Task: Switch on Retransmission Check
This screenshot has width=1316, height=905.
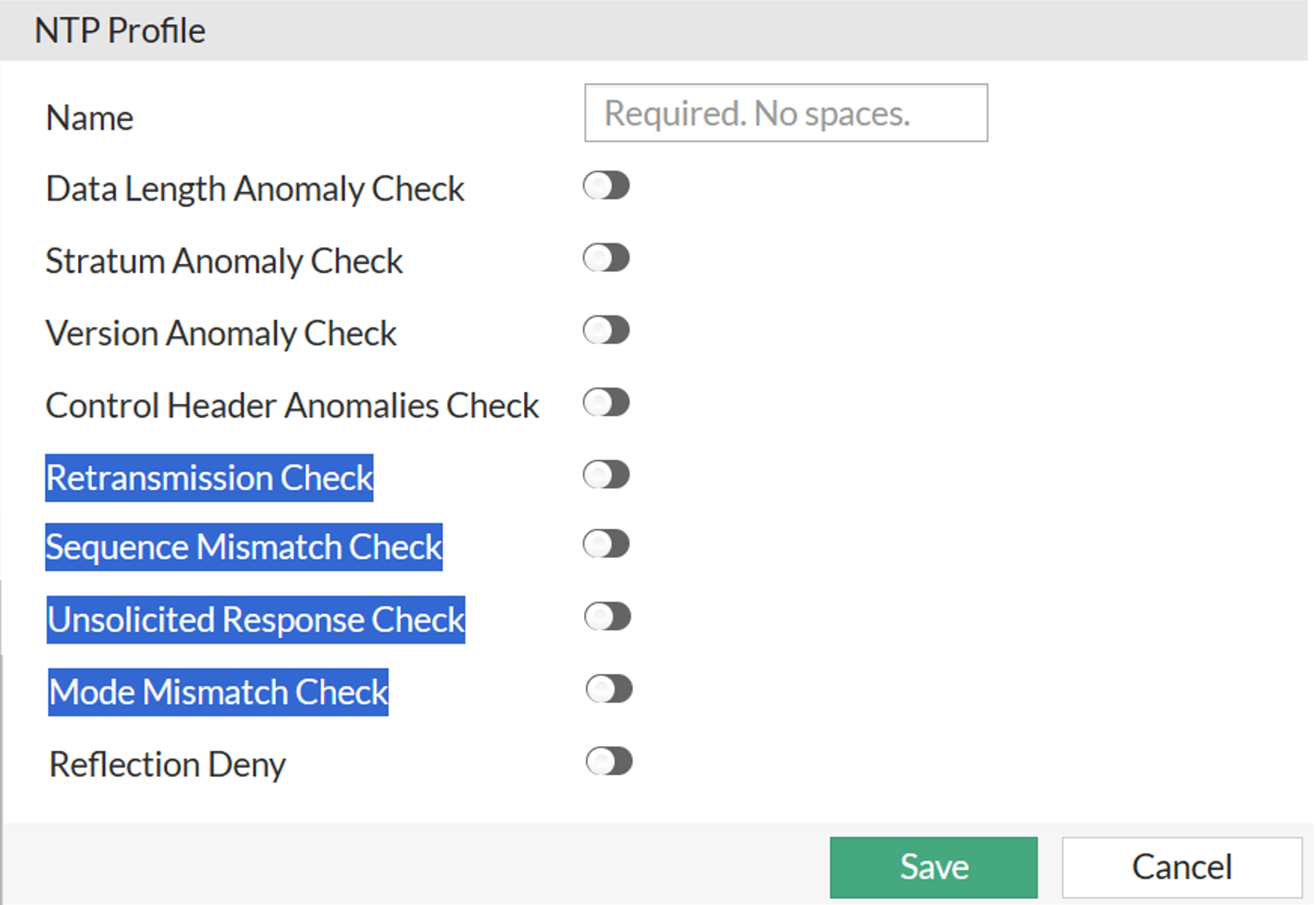Action: [x=606, y=475]
